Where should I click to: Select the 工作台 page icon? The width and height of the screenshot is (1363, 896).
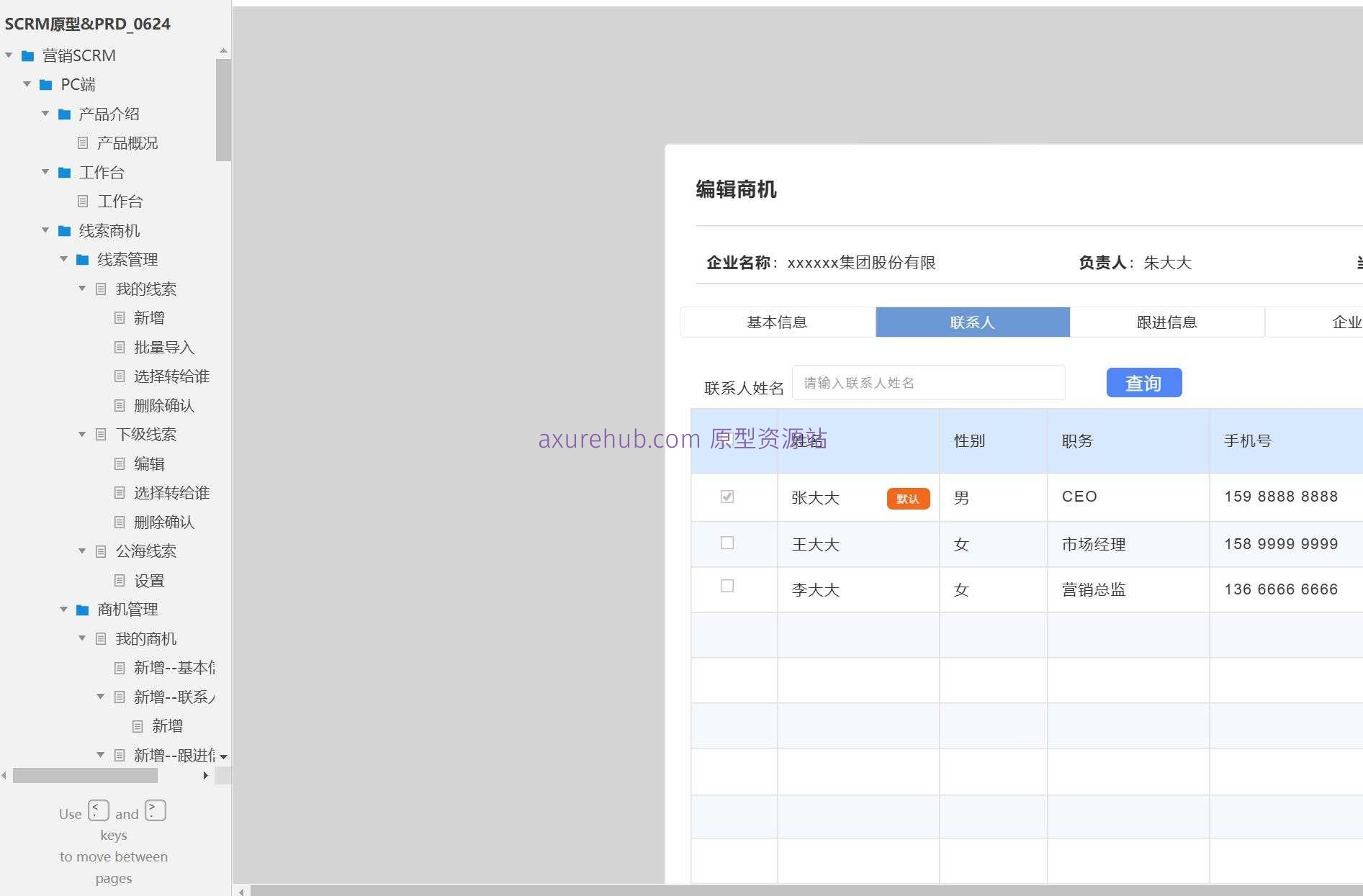pyautogui.click(x=82, y=202)
